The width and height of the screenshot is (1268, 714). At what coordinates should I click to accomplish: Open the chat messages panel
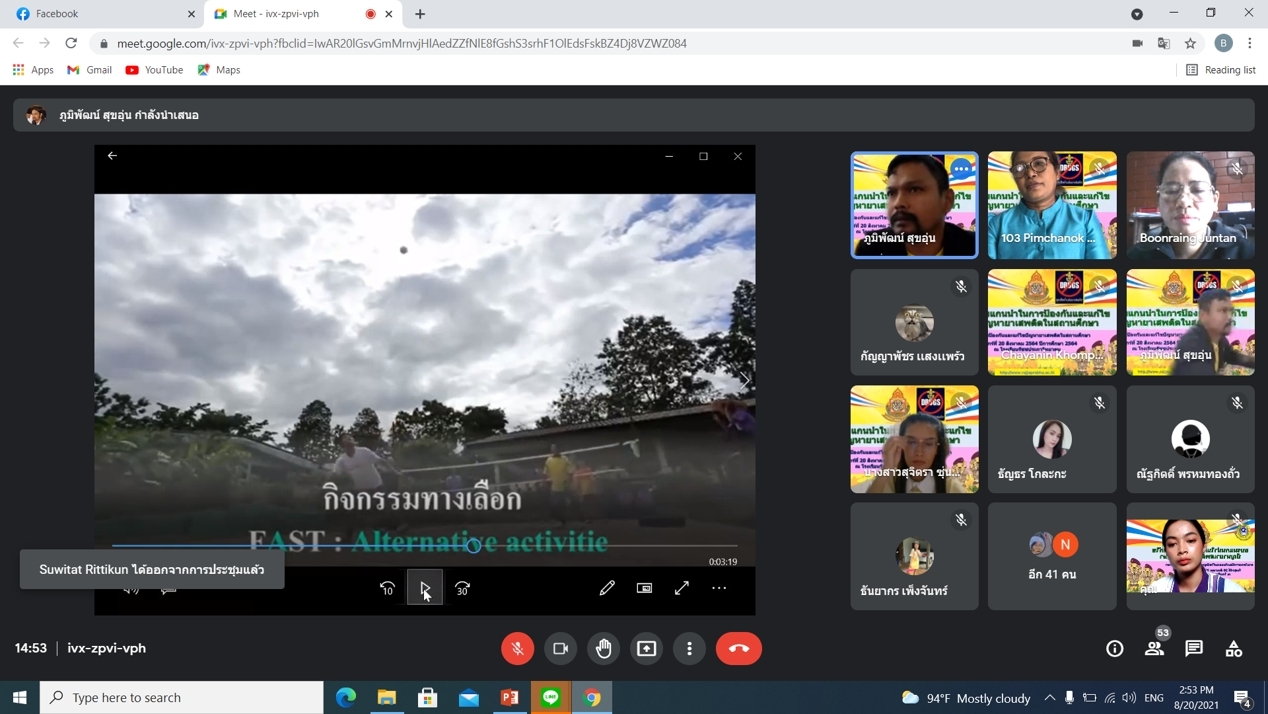[1194, 648]
